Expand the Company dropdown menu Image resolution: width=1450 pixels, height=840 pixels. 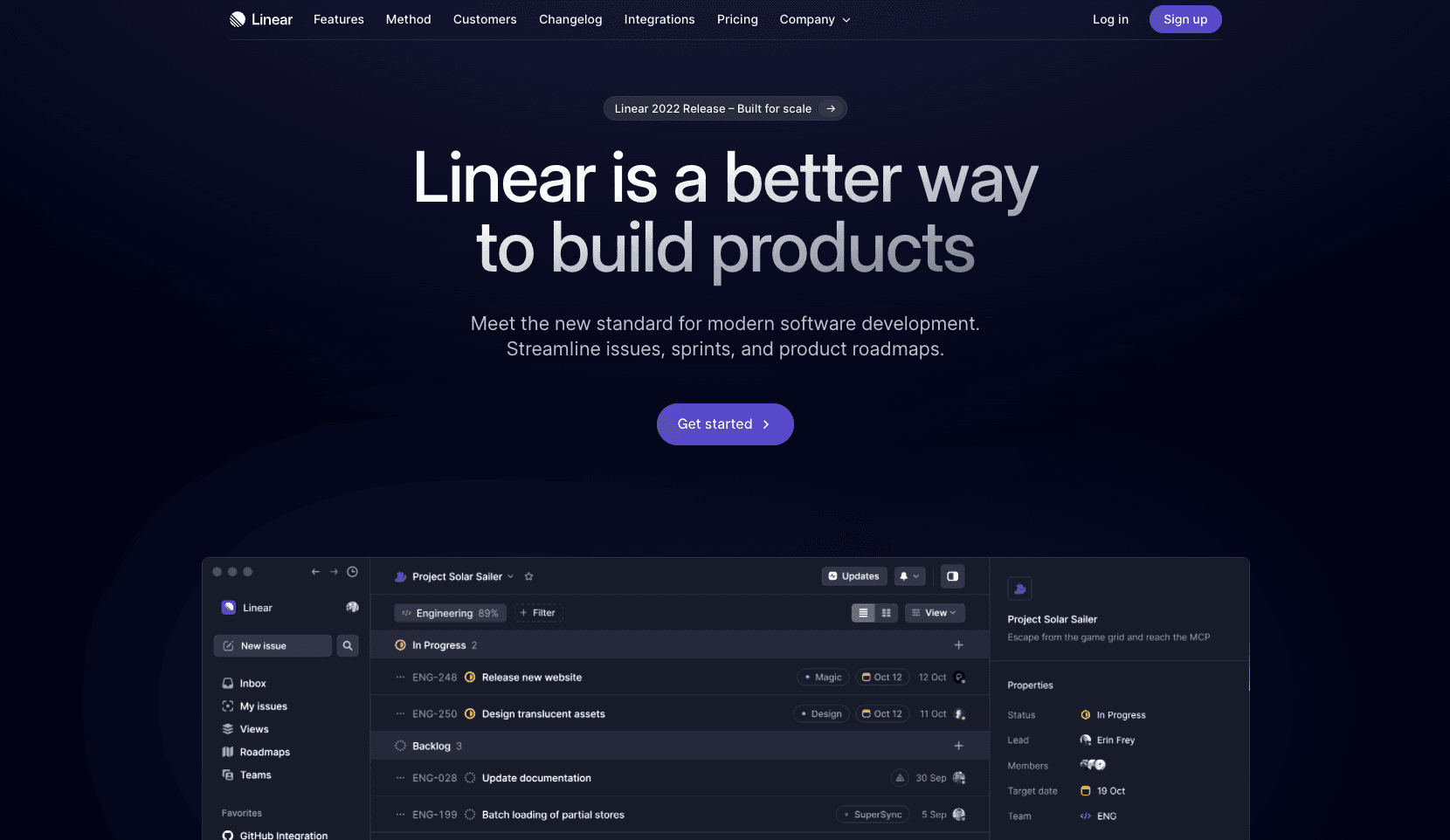[815, 19]
